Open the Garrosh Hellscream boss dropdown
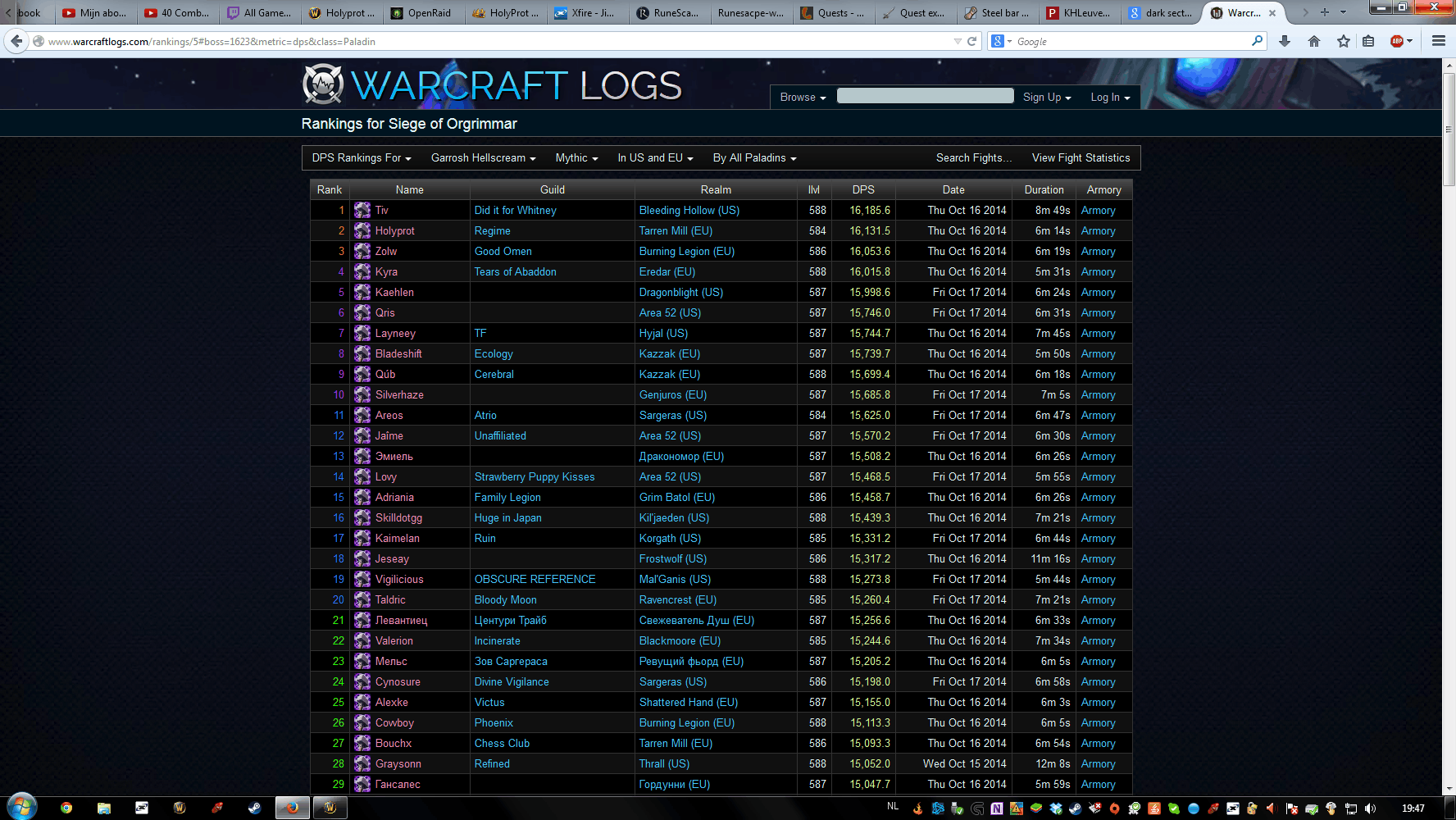Screen dimensions: 1456x820 (x=484, y=157)
